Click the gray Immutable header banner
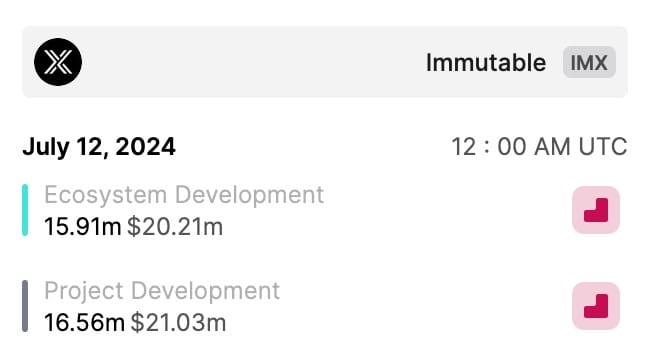Image resolution: width=652 pixels, height=360 pixels. coord(325,62)
